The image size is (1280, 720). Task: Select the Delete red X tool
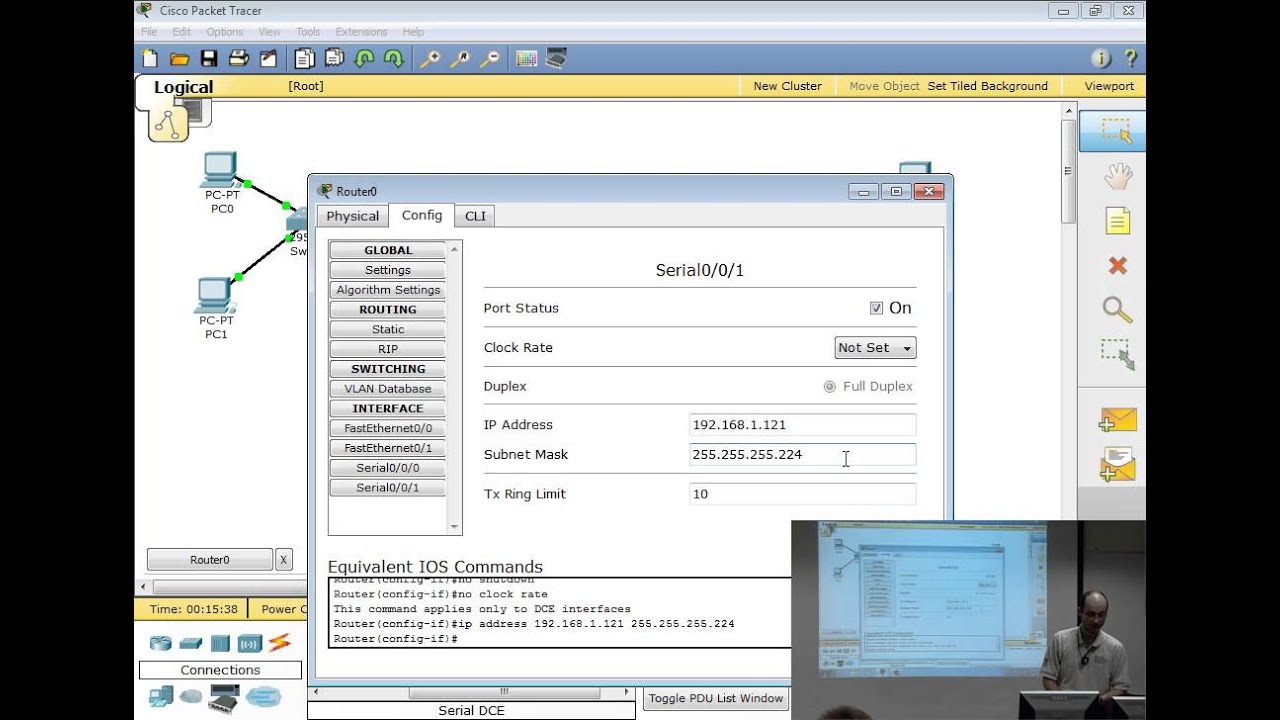pyautogui.click(x=1118, y=265)
